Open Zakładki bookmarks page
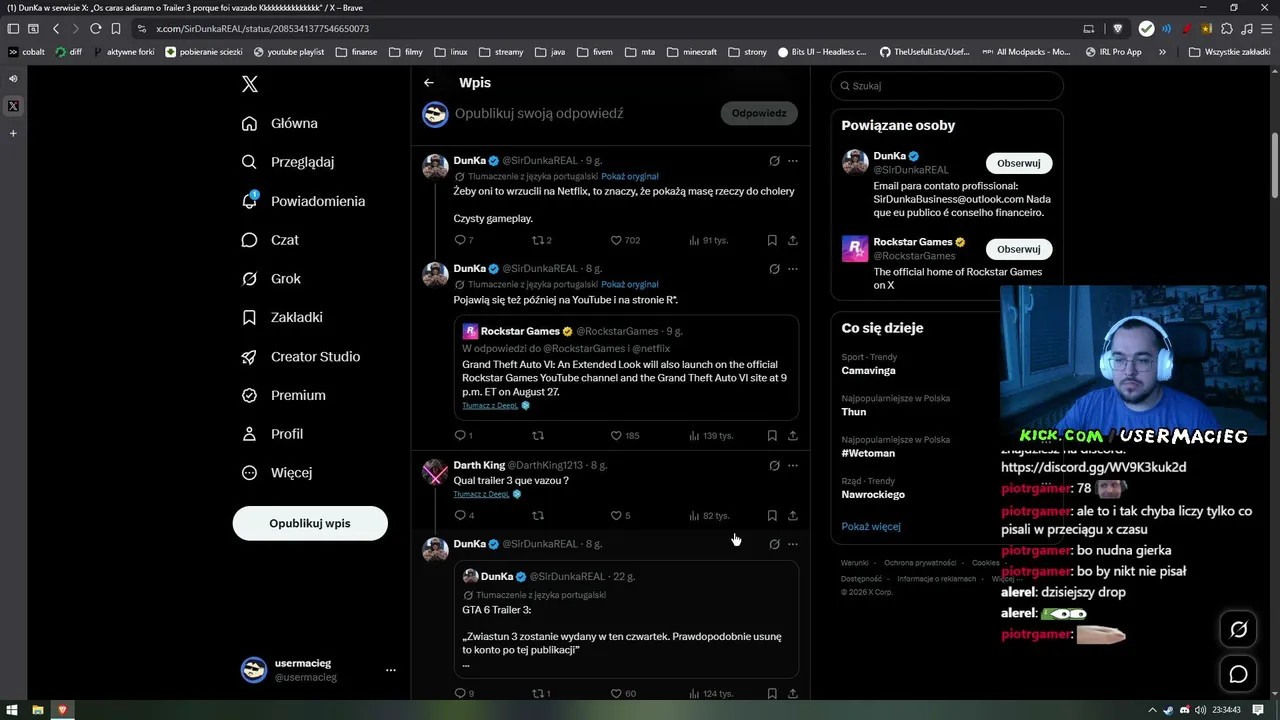 coord(282,317)
